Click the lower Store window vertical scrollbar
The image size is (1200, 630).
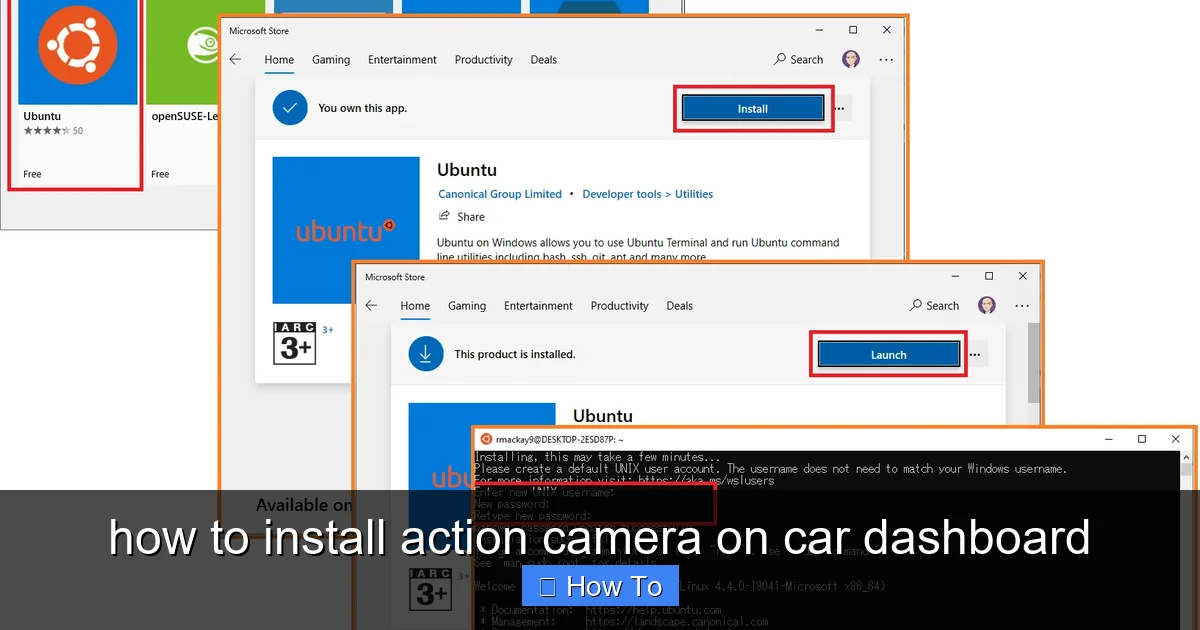pyautogui.click(x=1034, y=360)
